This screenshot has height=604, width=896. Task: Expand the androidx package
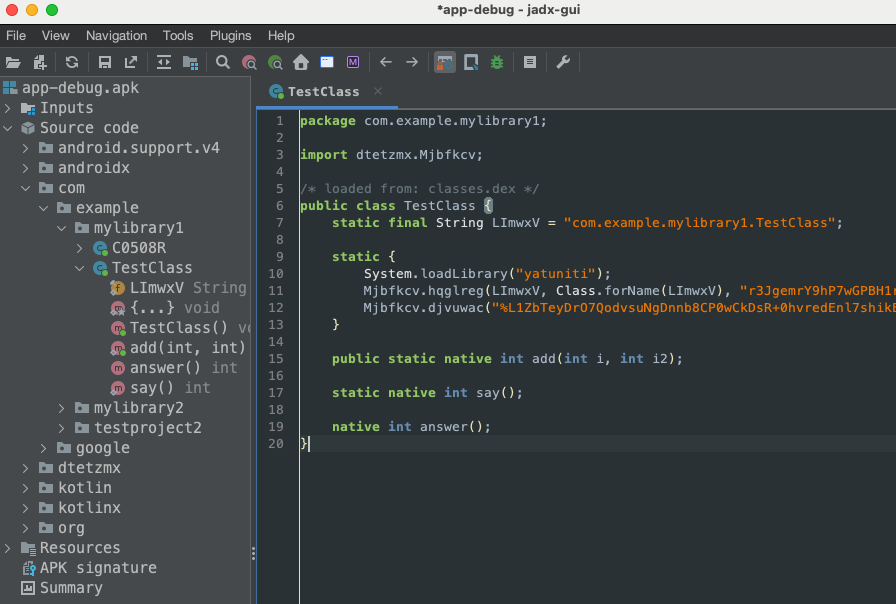(x=25, y=168)
